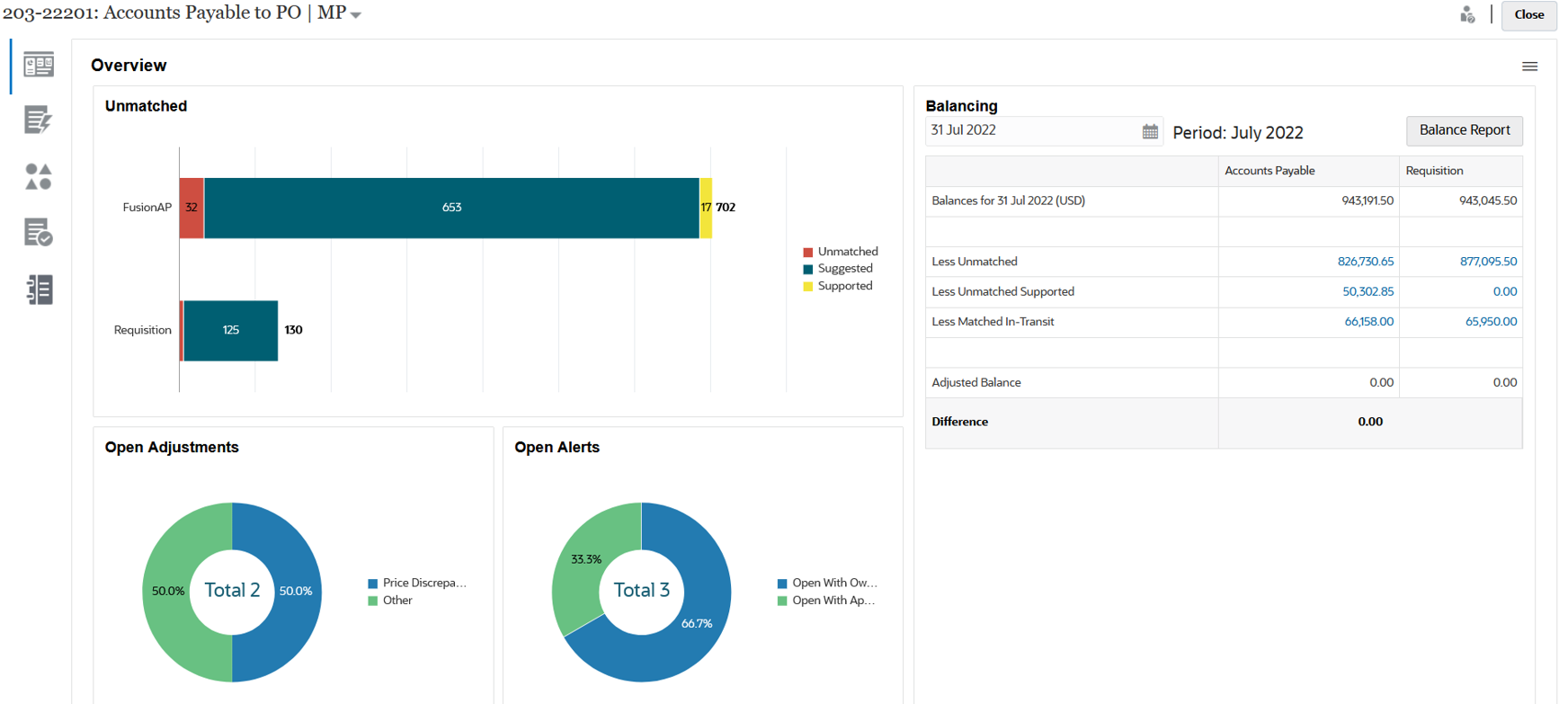Open the Overview dashboard sidebar icon
The image size is (1568, 704).
pyautogui.click(x=39, y=66)
